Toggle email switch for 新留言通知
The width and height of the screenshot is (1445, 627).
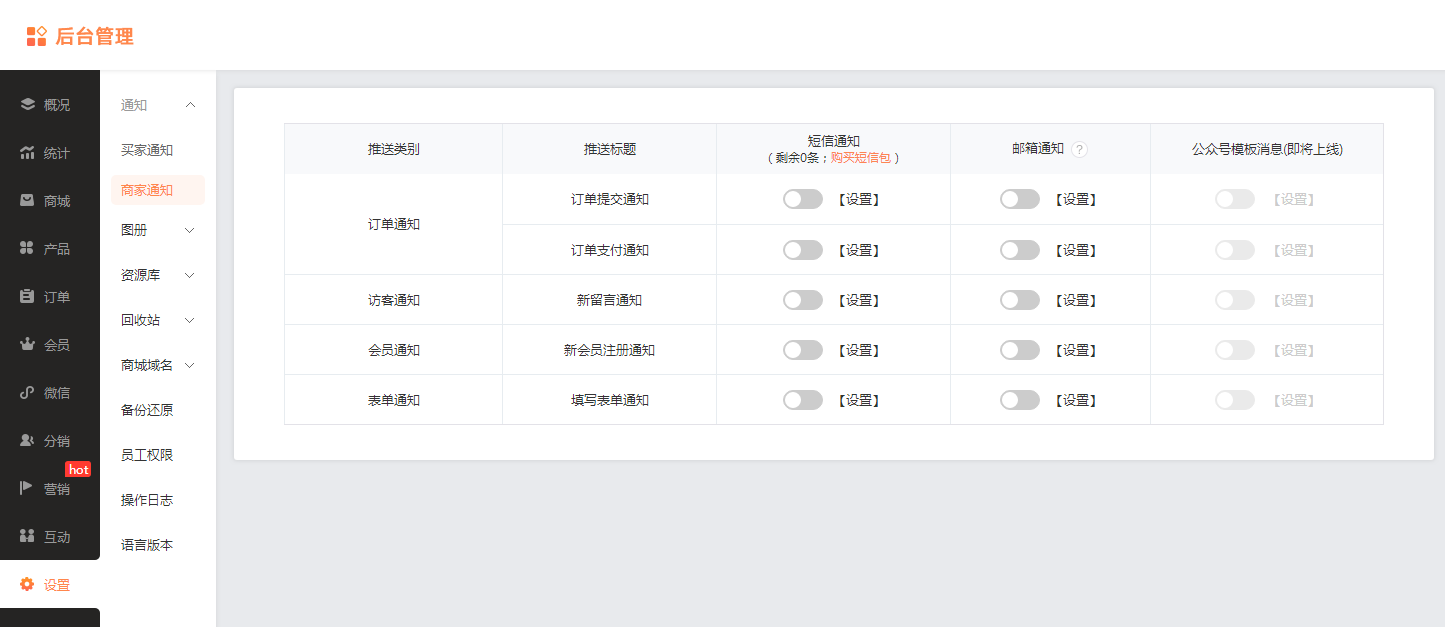[1020, 299]
